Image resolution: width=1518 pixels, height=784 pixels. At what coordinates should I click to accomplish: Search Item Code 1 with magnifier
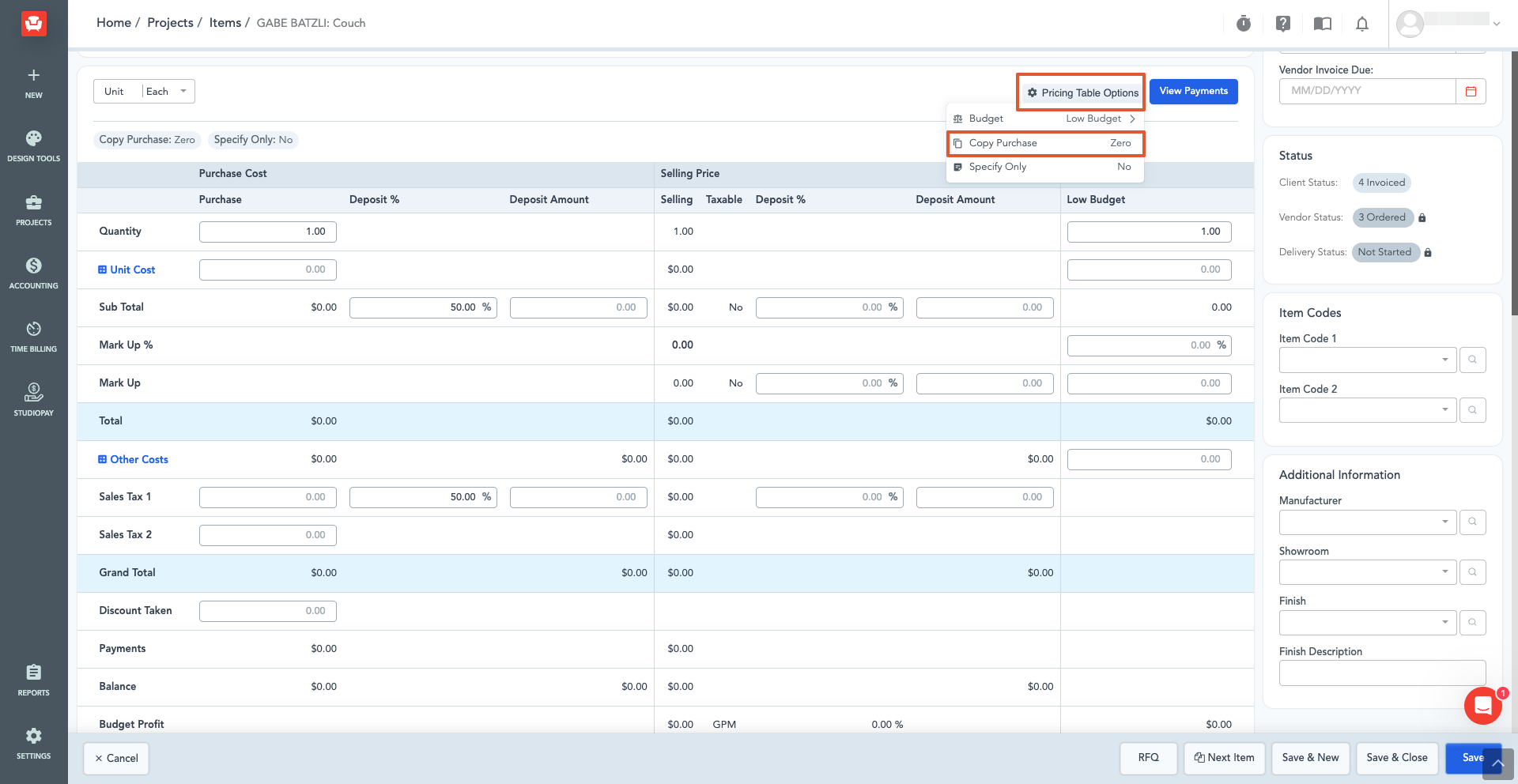[1472, 360]
